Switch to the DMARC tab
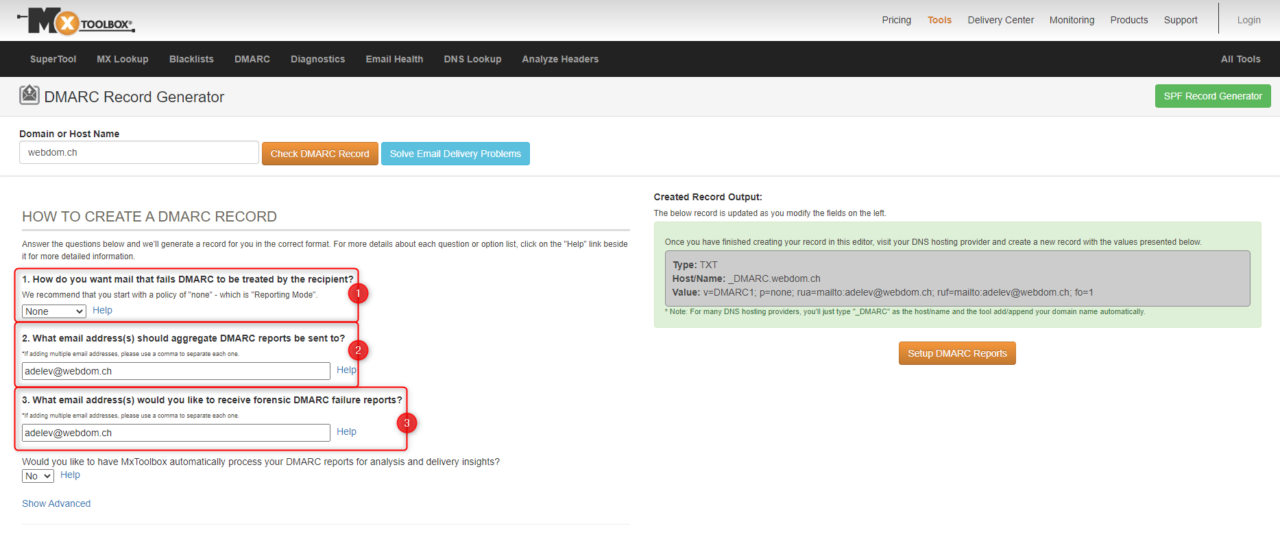 click(x=252, y=59)
